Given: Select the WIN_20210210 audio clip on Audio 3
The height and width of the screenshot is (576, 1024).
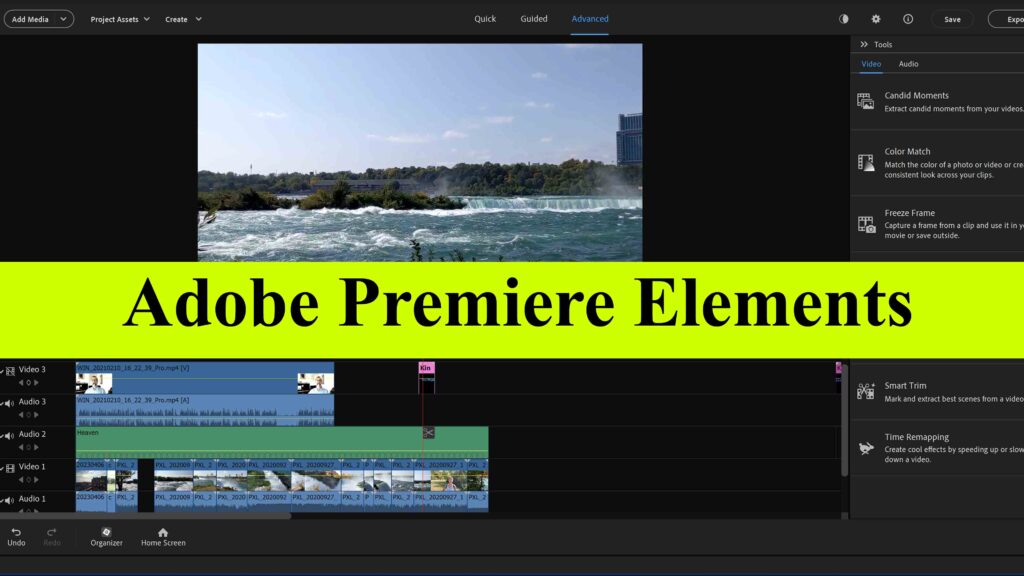Looking at the screenshot, I should (x=205, y=410).
